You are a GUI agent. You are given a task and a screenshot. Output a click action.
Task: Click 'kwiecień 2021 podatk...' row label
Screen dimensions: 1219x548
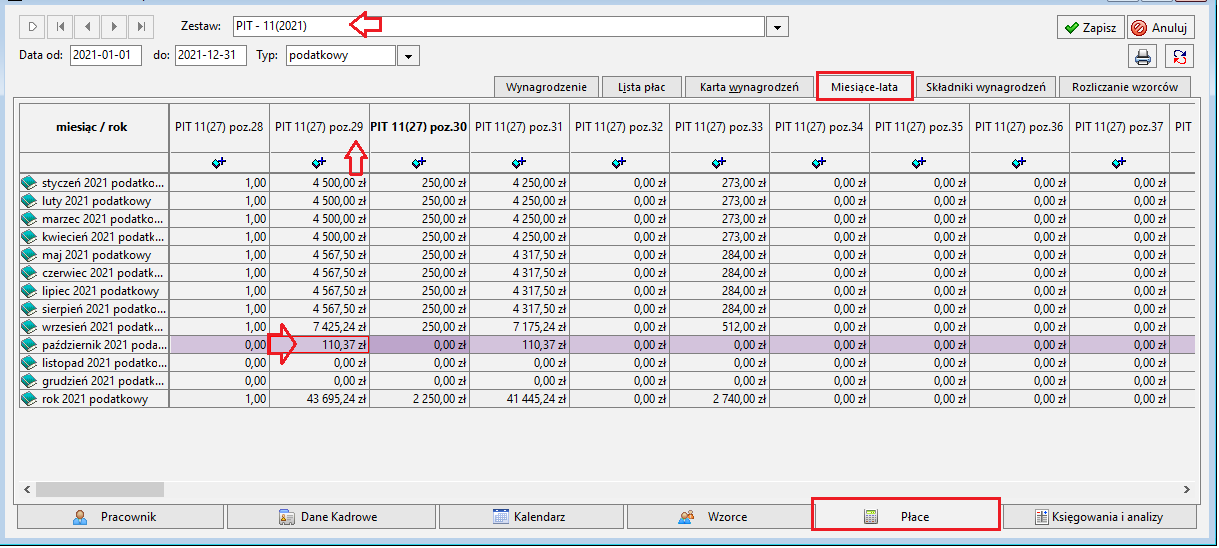104,237
